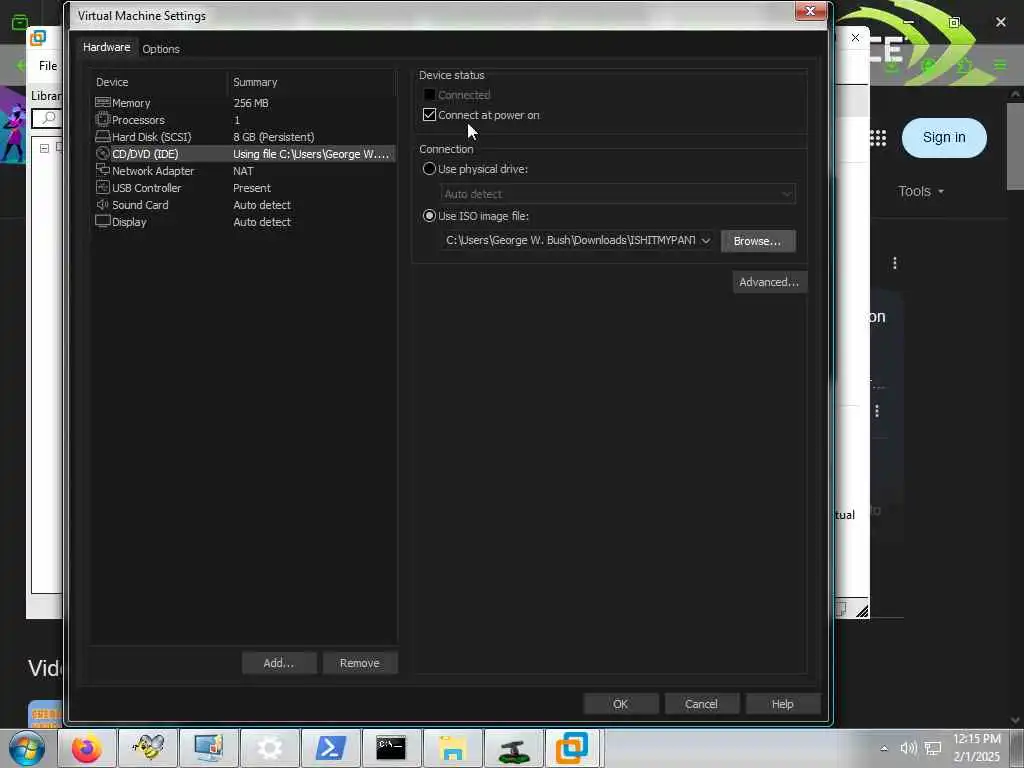Select the Hard Disk (SCSI) device icon

[103, 136]
